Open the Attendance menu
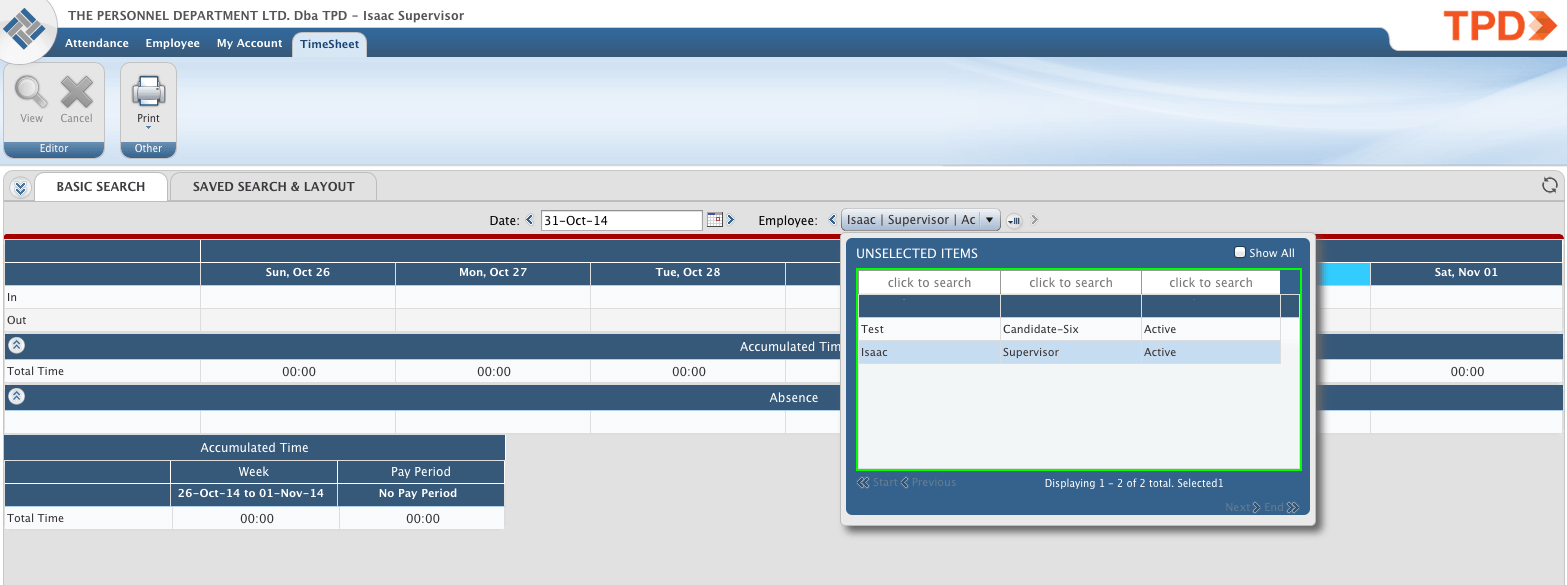The height and width of the screenshot is (585, 1567). tap(96, 43)
